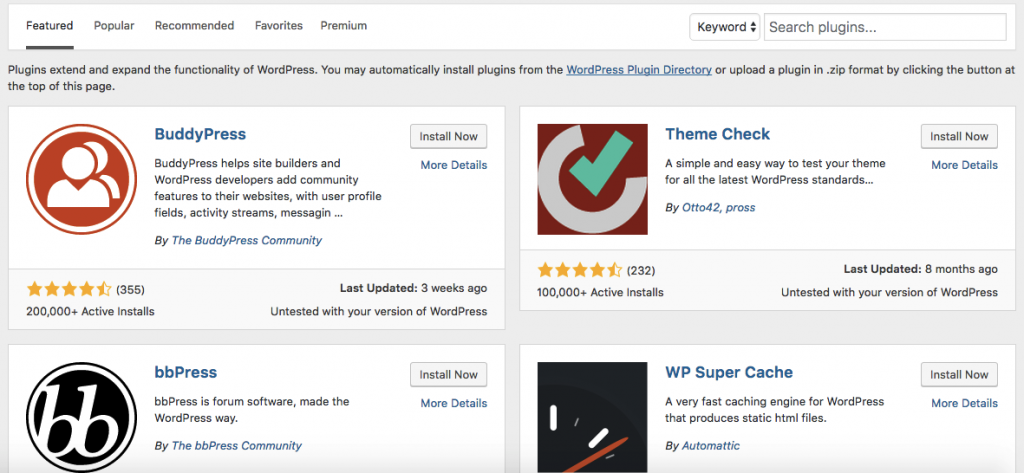Image resolution: width=1024 pixels, height=473 pixels.
Task: Select the Premium tab
Action: (344, 26)
